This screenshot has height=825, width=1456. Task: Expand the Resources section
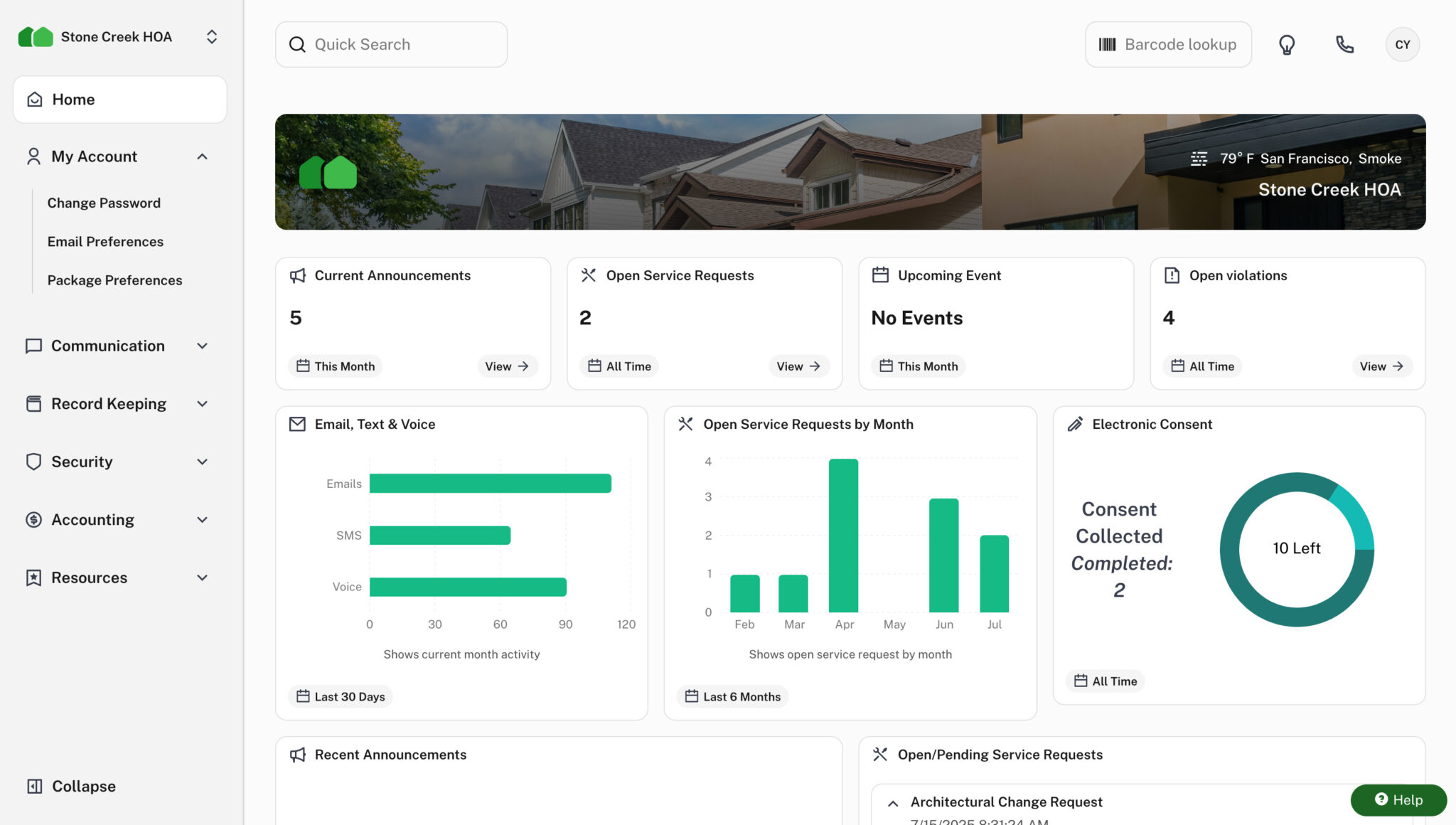pos(203,577)
